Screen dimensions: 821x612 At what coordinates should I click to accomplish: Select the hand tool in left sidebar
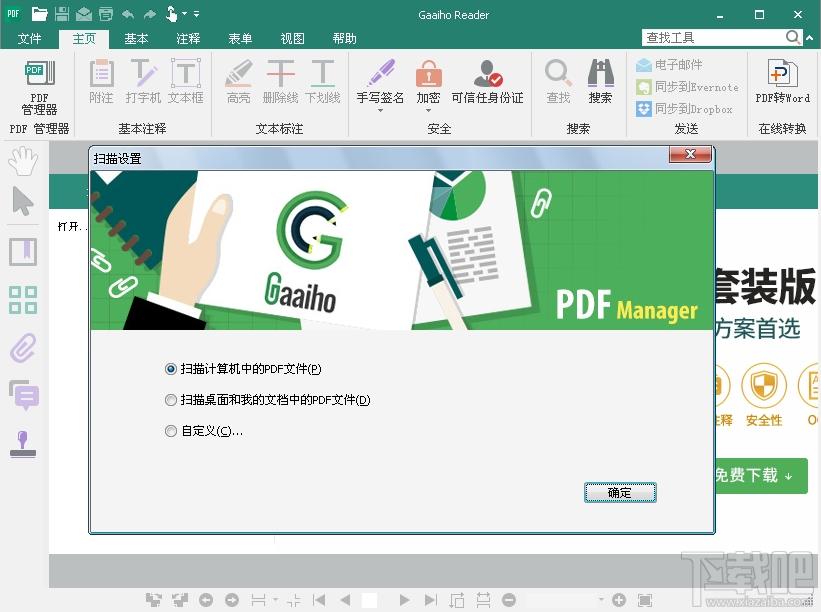pos(23,161)
